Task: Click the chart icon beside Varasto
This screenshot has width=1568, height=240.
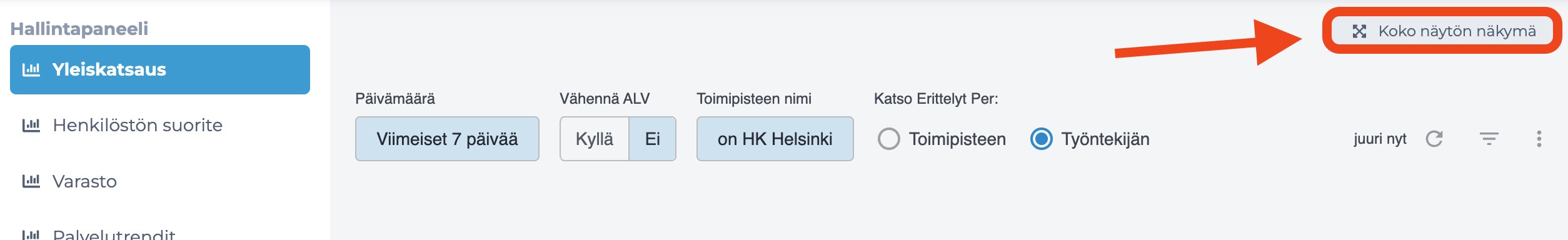Action: click(x=31, y=181)
